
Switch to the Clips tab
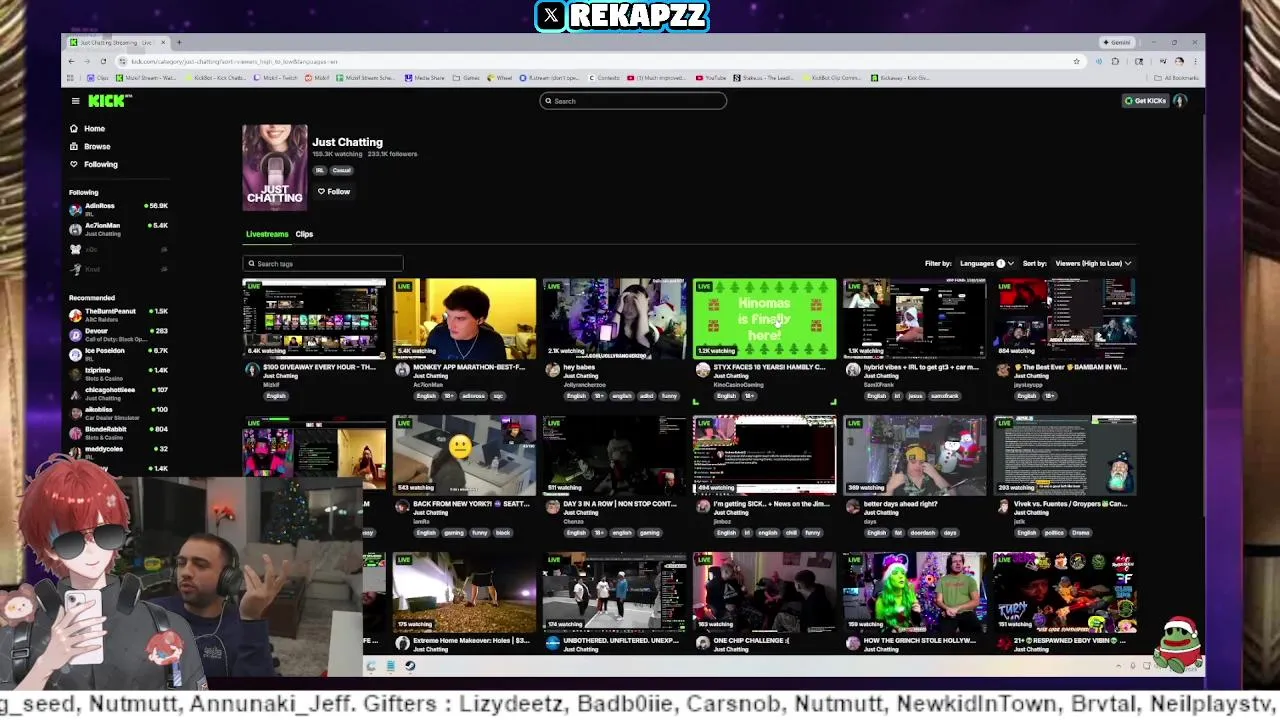coord(304,234)
